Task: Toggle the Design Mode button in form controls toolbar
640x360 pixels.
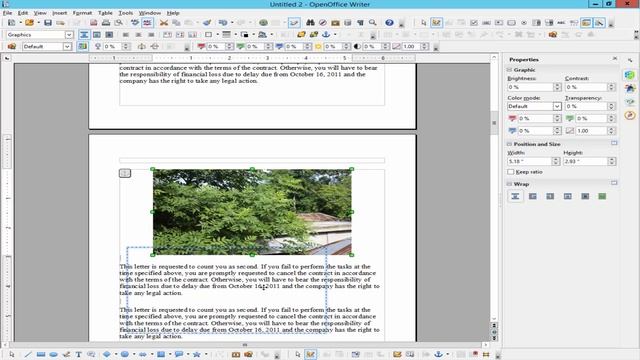Action: coord(436,23)
